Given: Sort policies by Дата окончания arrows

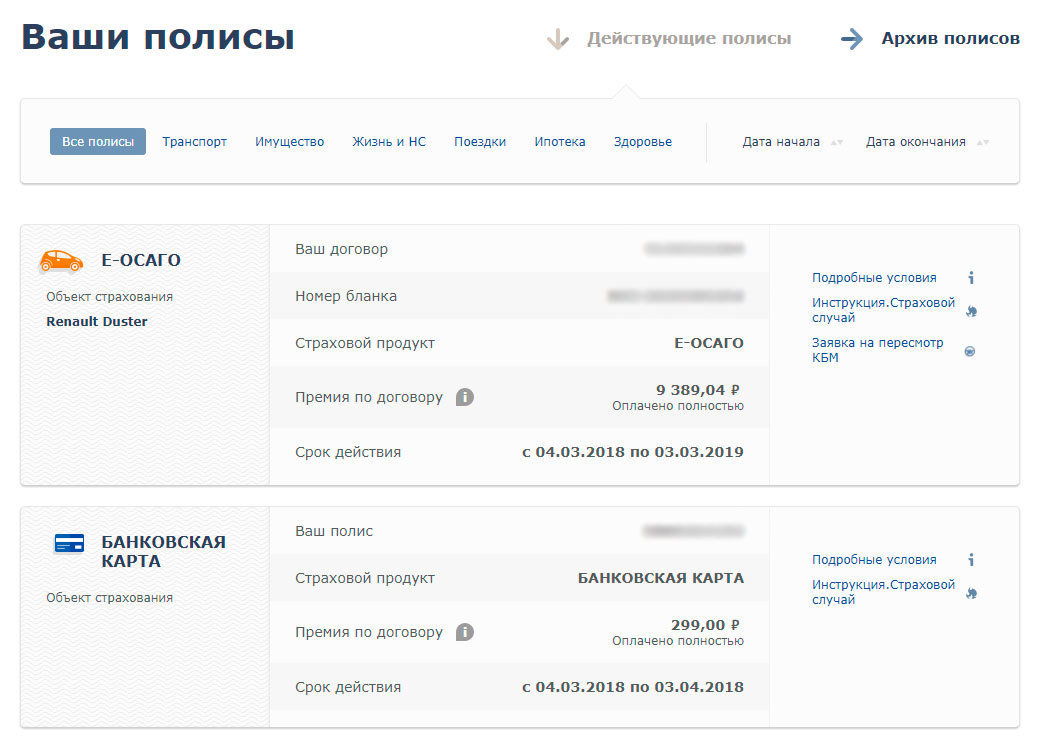Looking at the screenshot, I should [x=983, y=142].
